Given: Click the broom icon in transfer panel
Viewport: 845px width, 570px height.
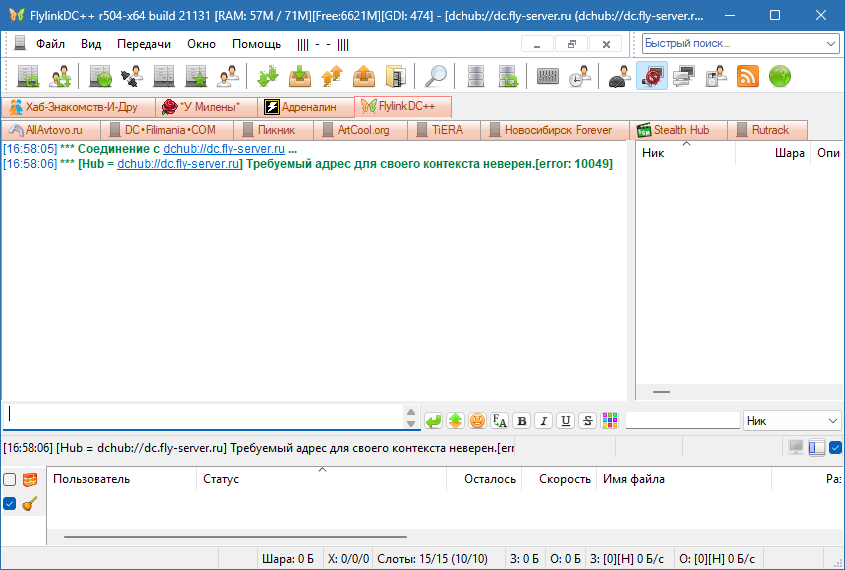Looking at the screenshot, I should (30, 504).
